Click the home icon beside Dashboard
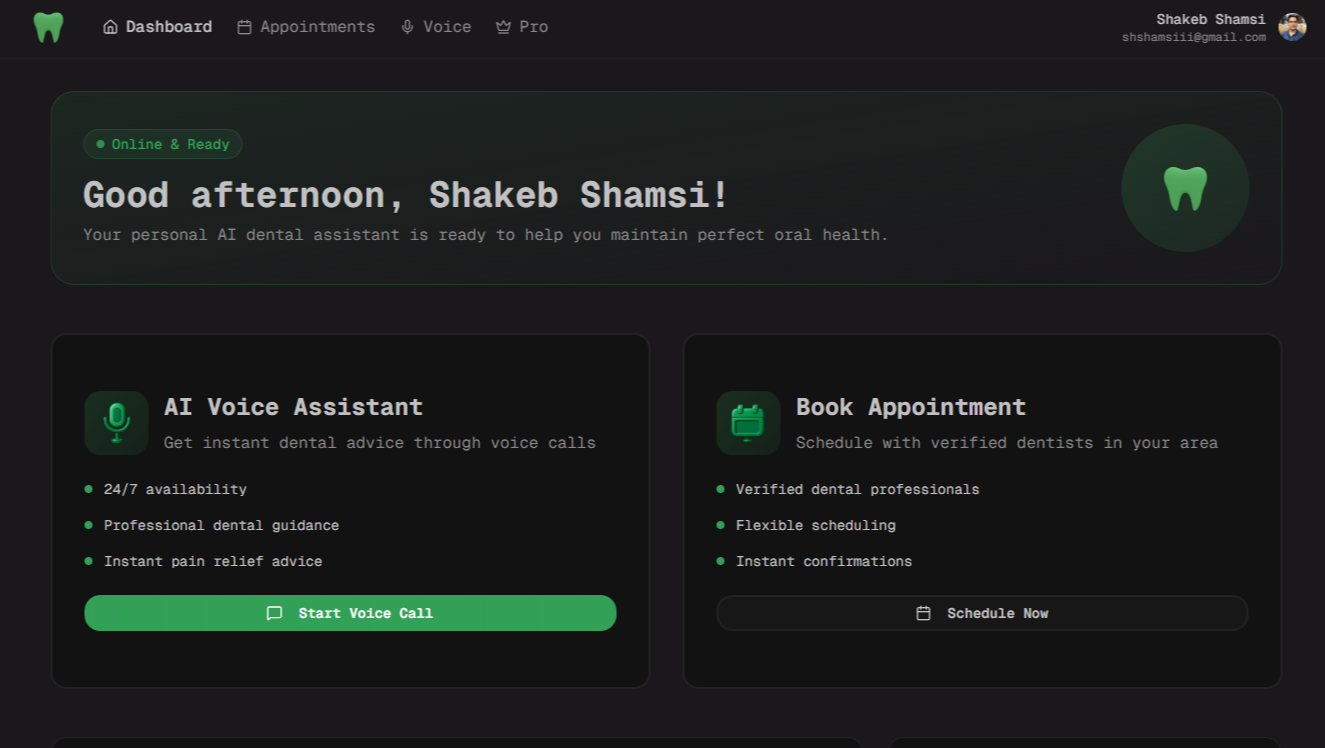Image resolution: width=1325 pixels, height=748 pixels. (110, 27)
